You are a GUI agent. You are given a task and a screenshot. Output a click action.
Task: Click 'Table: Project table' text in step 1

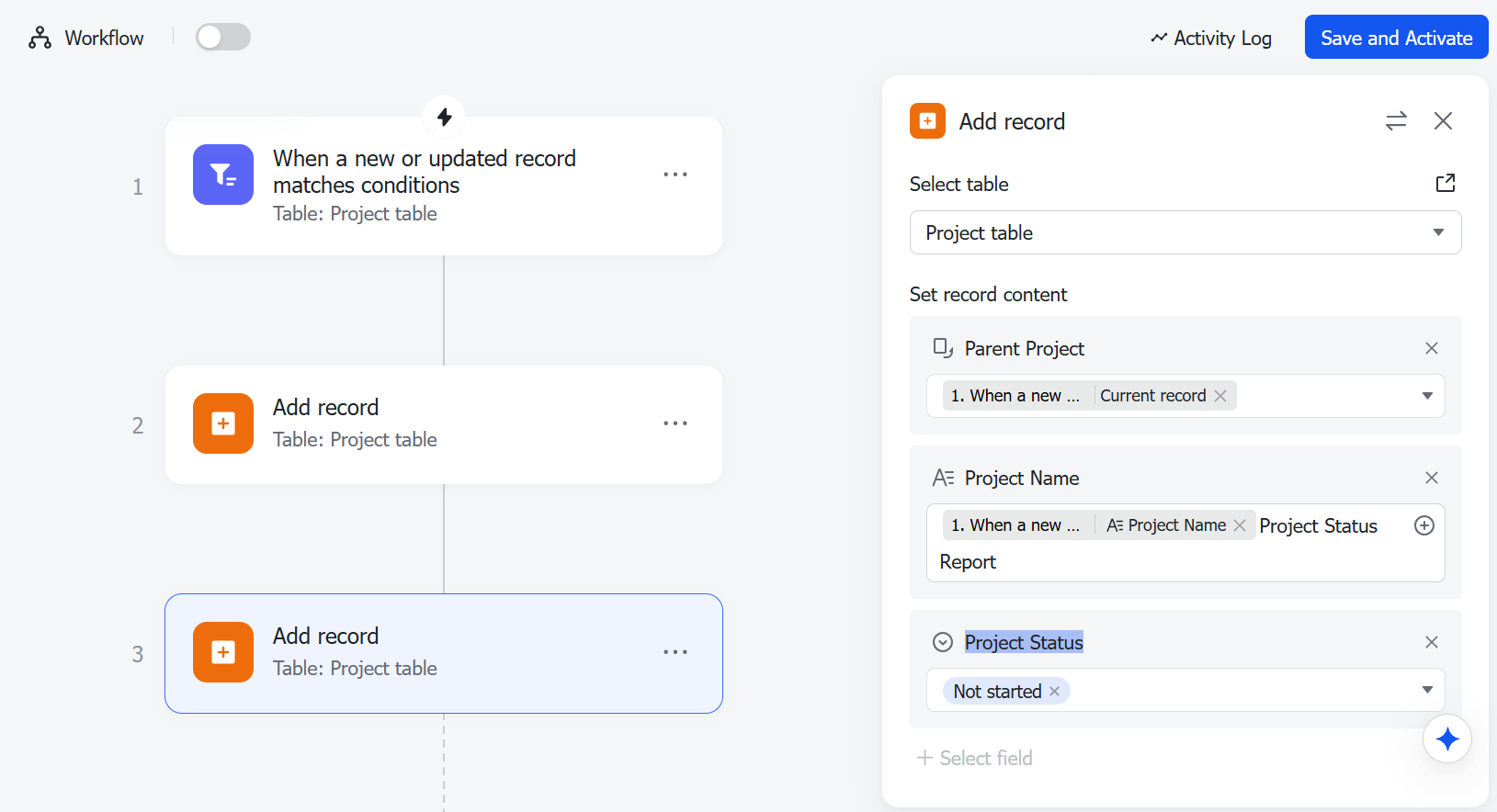355,214
